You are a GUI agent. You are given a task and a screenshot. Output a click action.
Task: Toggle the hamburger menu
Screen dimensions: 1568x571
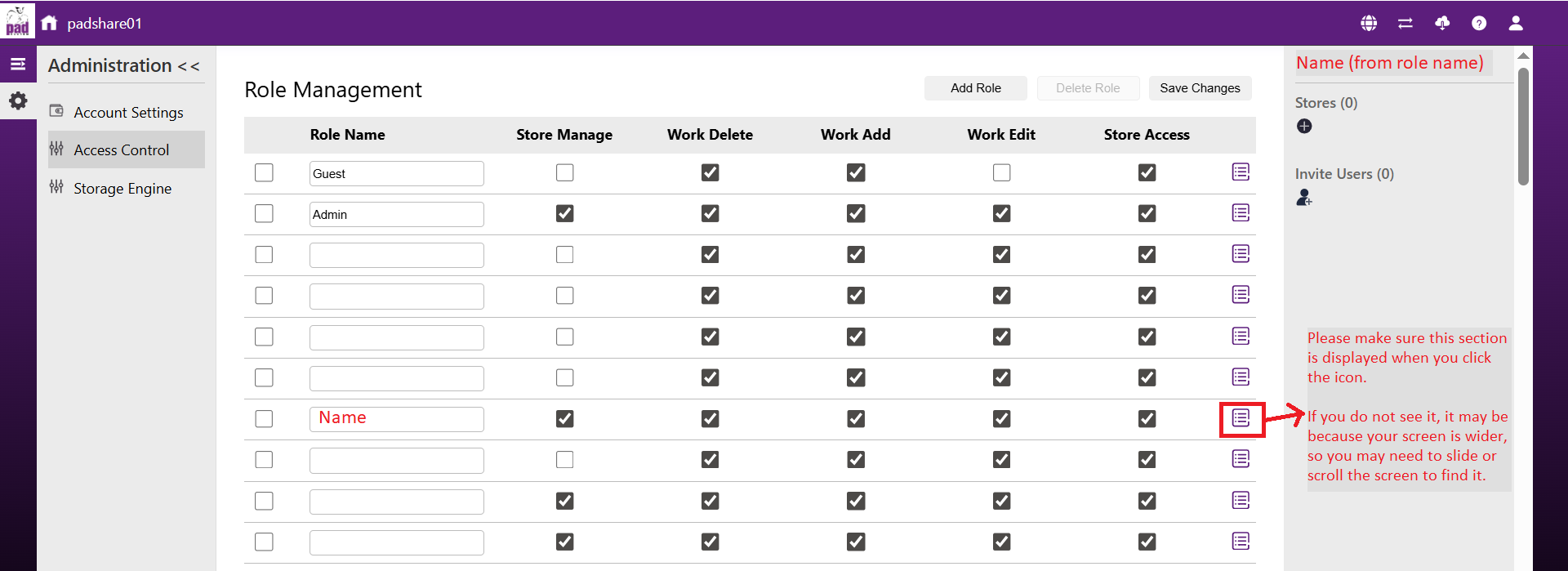18,64
